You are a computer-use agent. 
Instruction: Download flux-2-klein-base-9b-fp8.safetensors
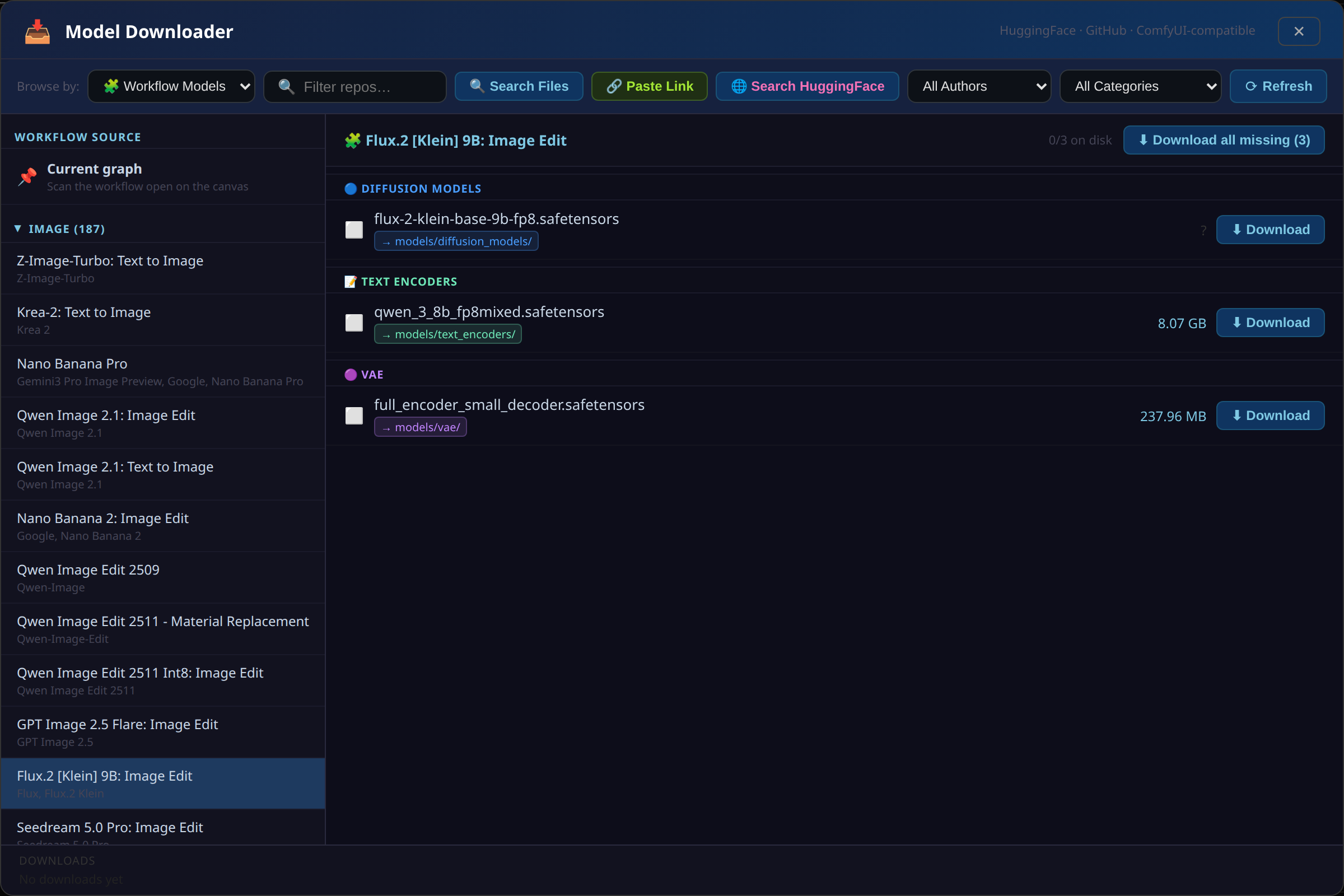click(x=1270, y=230)
